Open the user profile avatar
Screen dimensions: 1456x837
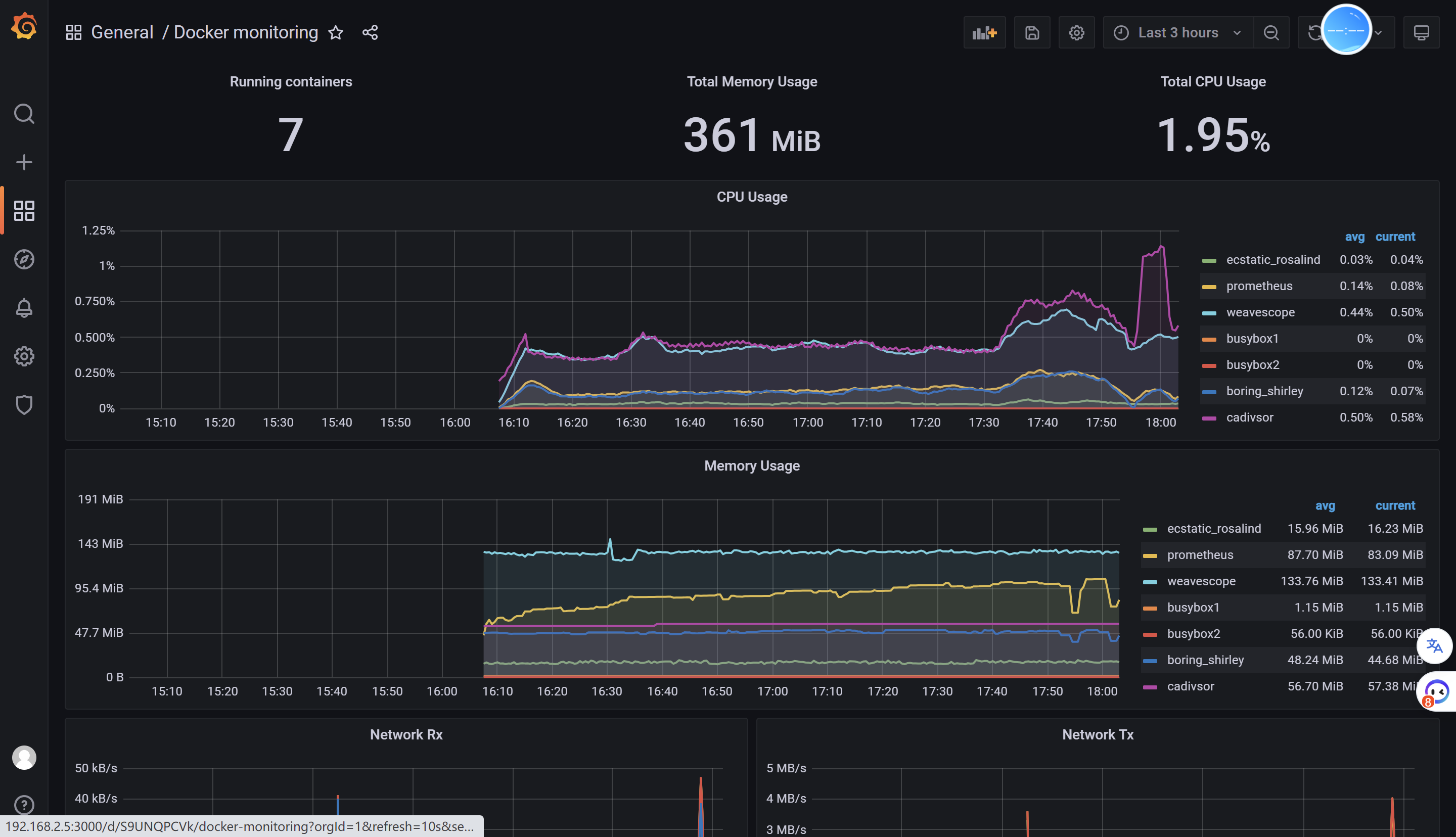24,758
